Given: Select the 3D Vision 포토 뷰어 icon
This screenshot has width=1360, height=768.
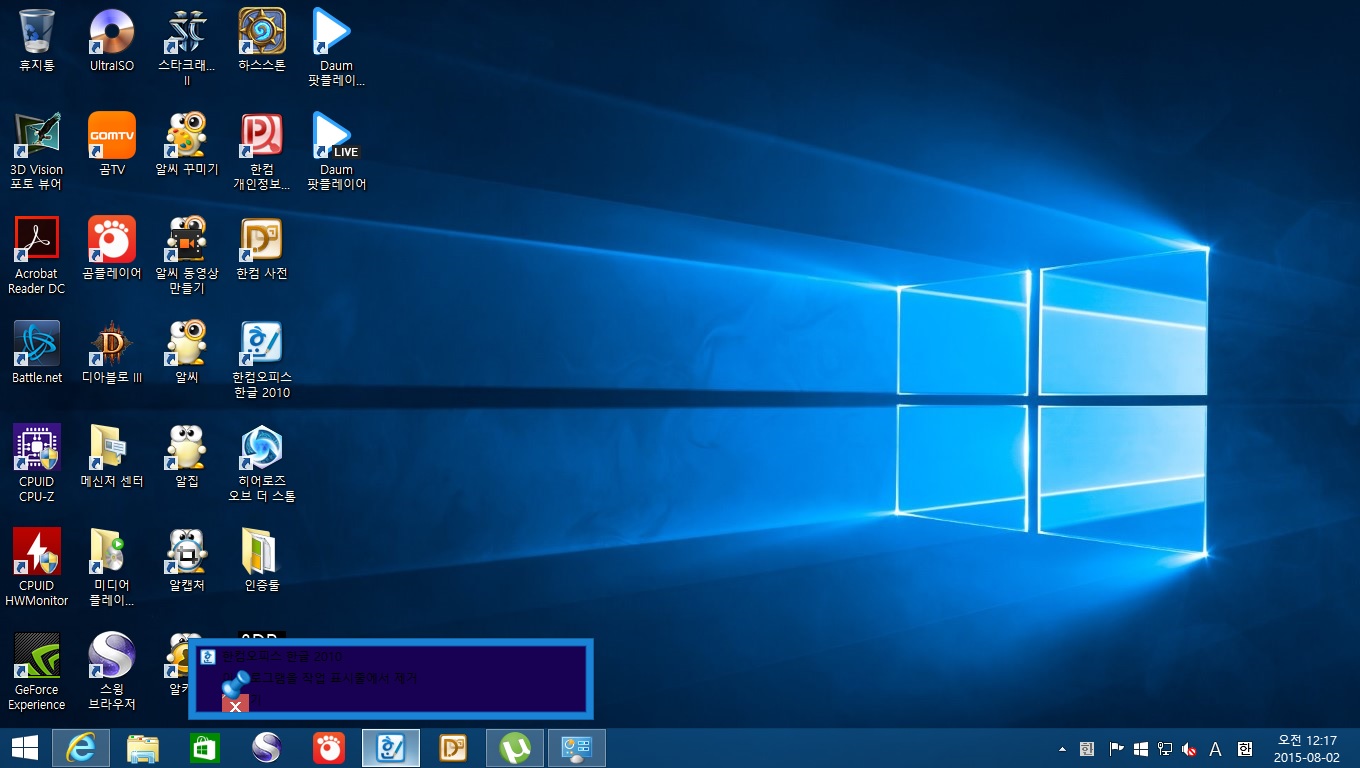Looking at the screenshot, I should point(37,152).
